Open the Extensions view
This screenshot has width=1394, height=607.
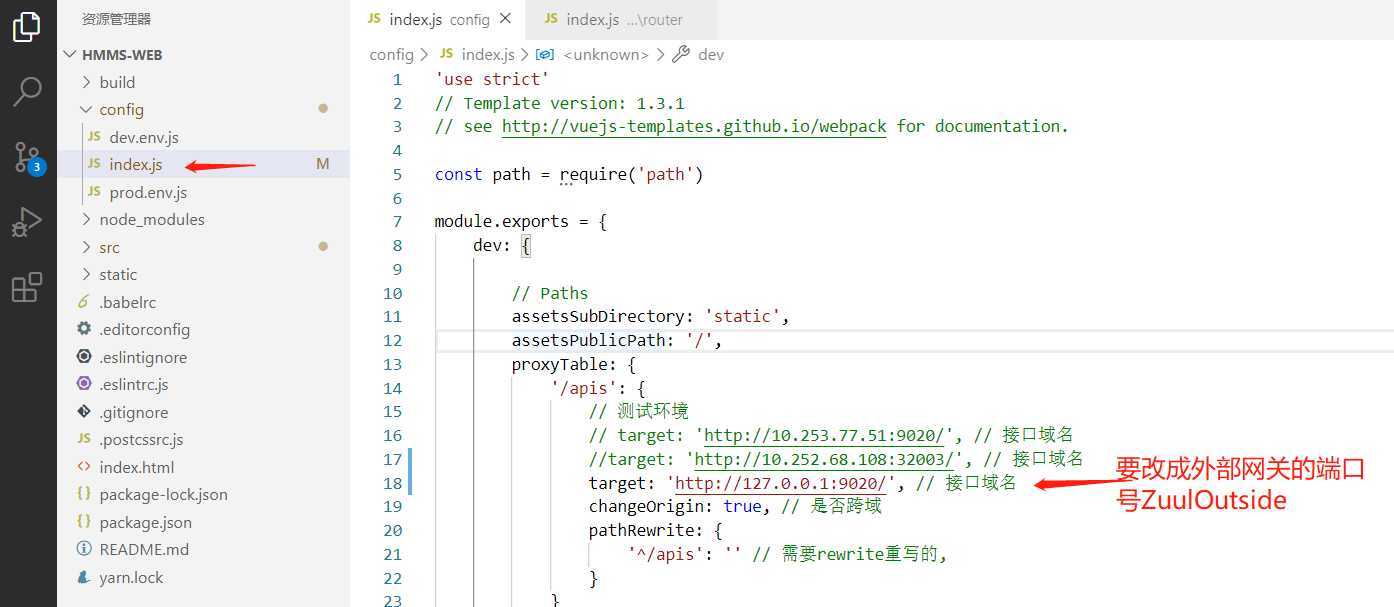27,287
